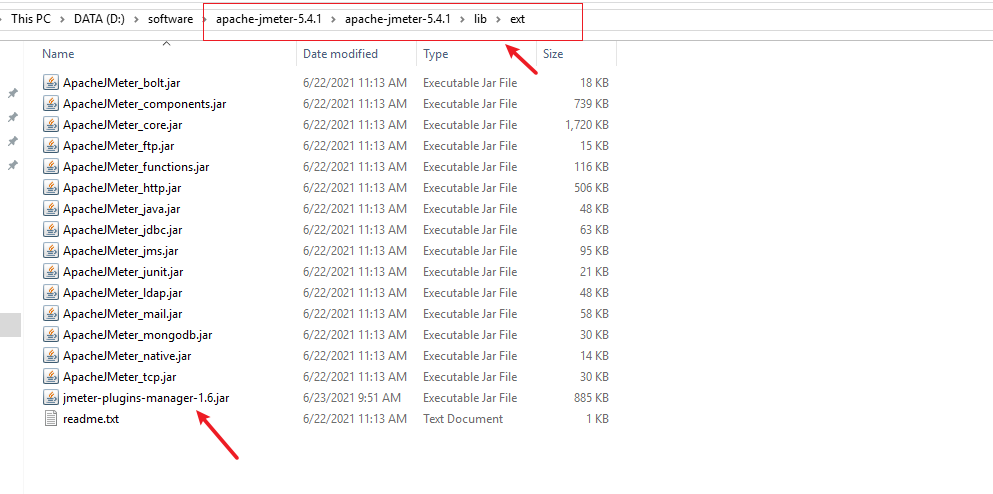993x494 pixels.
Task: Click the 885 KB size of jmeter-plugins-manager-1.6.jar
Action: click(x=591, y=398)
